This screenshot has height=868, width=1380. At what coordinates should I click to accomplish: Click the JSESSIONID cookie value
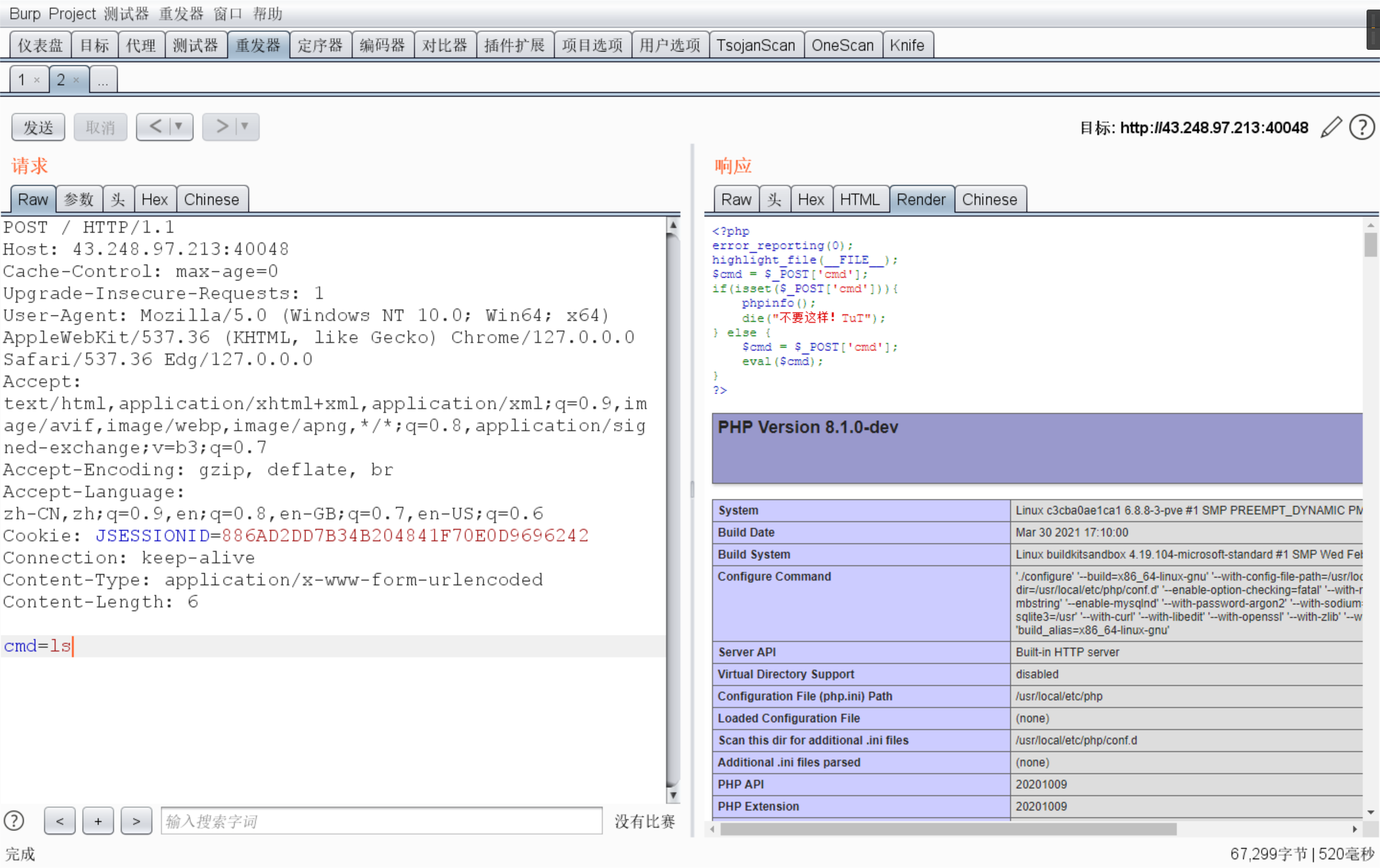click(x=405, y=535)
